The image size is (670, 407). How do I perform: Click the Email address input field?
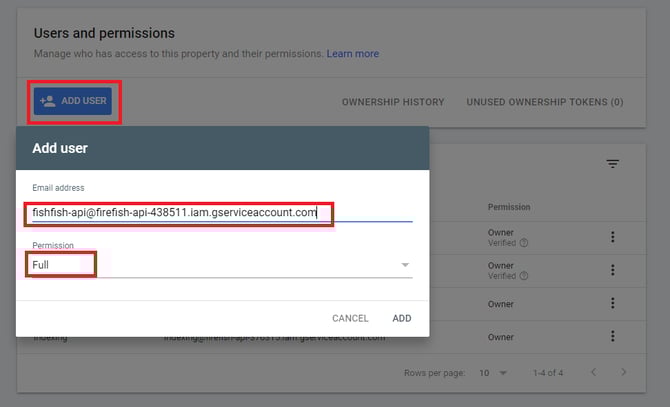coord(220,212)
